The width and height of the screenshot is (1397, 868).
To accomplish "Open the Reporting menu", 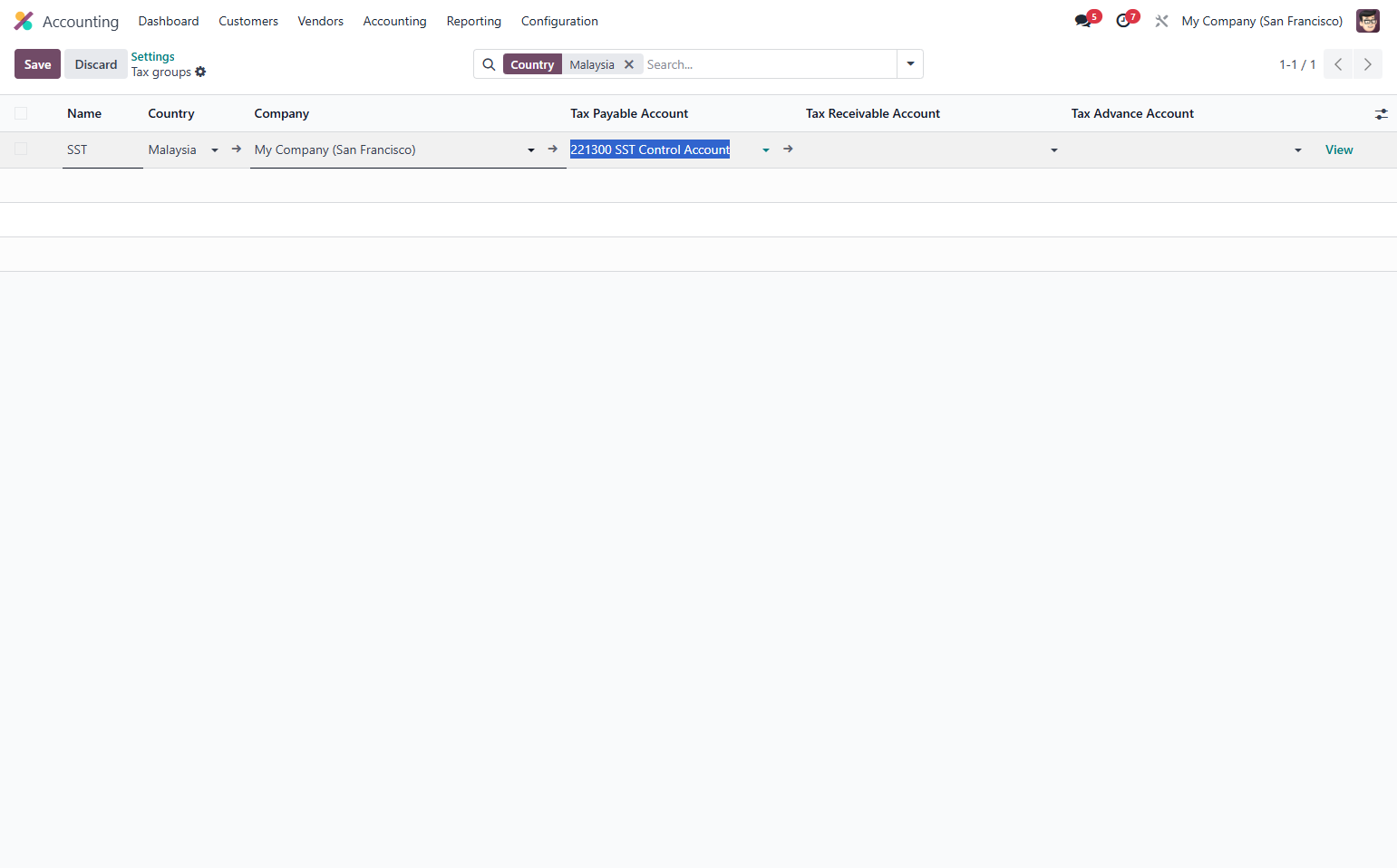I will click(x=474, y=21).
